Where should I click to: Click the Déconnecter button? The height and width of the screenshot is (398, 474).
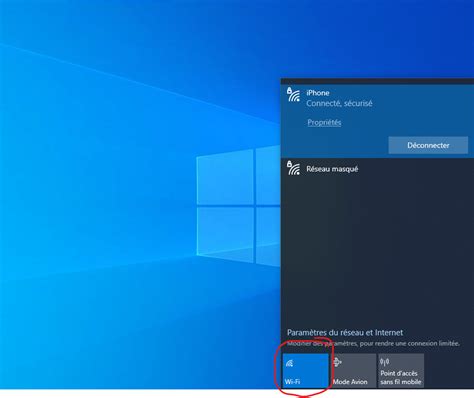pyautogui.click(x=428, y=145)
